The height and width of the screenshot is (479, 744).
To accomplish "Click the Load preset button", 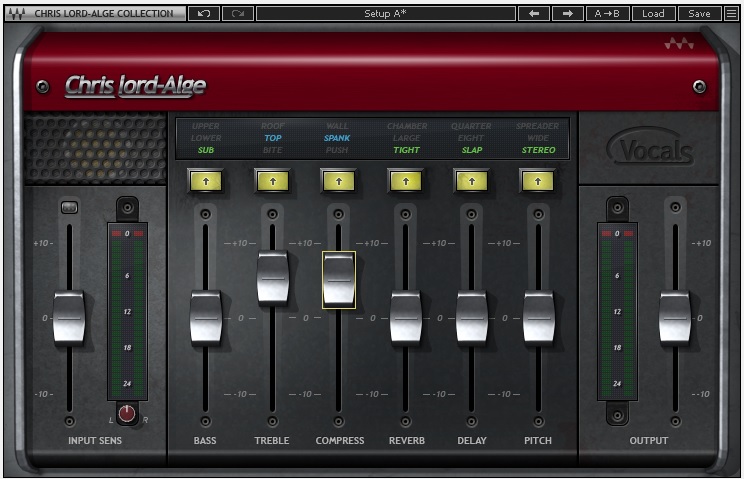I will tap(653, 13).
